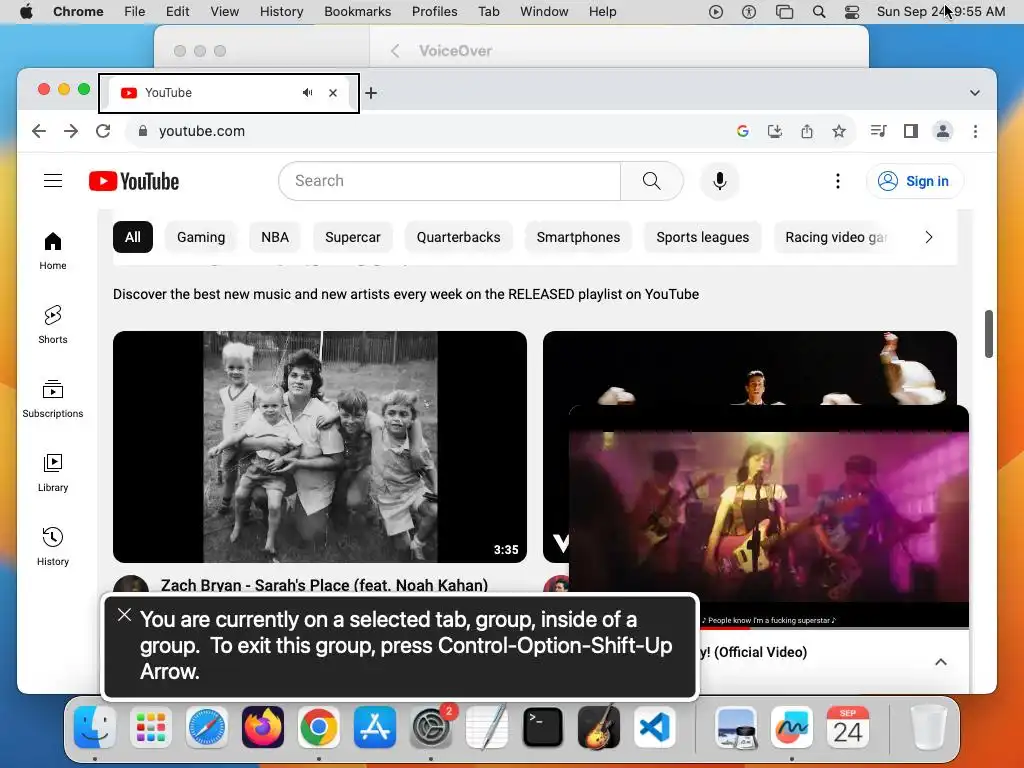Select the All filter chip

(133, 237)
